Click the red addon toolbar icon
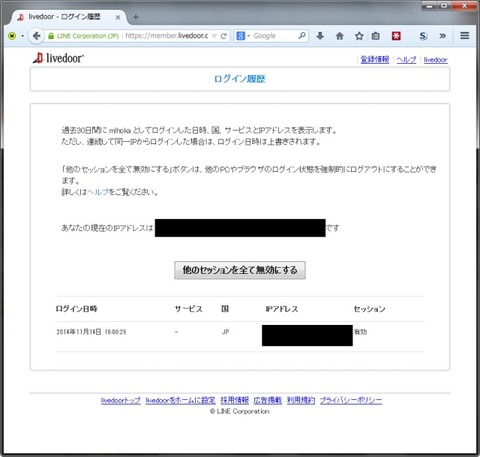The height and width of the screenshot is (457, 480). point(396,36)
